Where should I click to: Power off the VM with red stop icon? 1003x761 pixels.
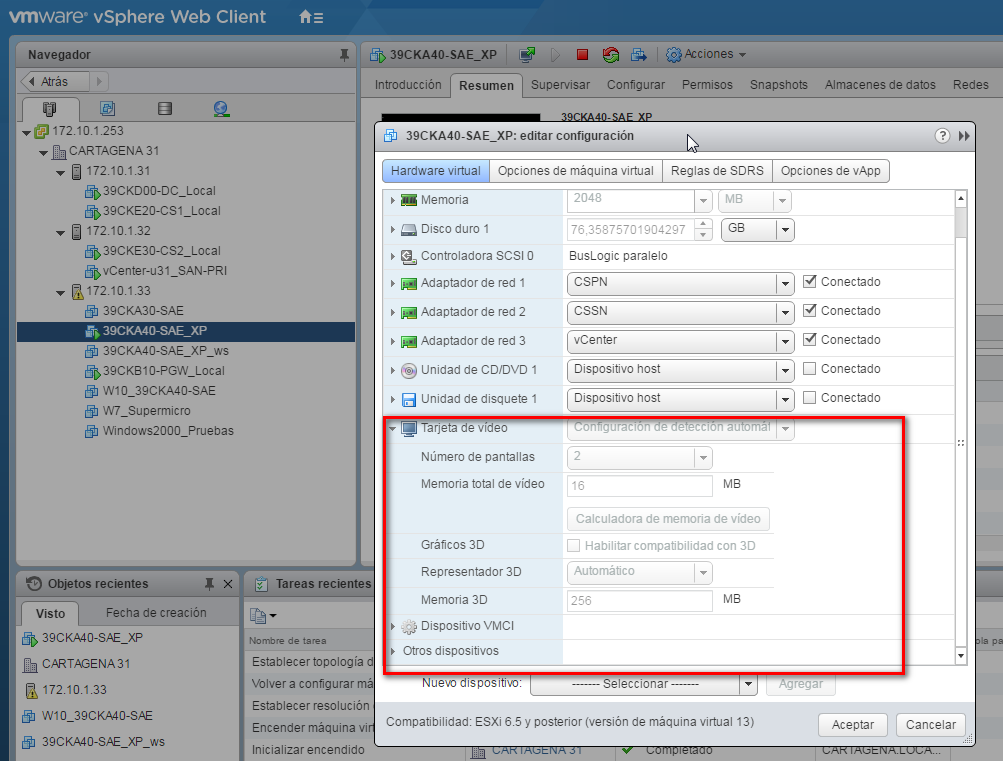tap(584, 54)
